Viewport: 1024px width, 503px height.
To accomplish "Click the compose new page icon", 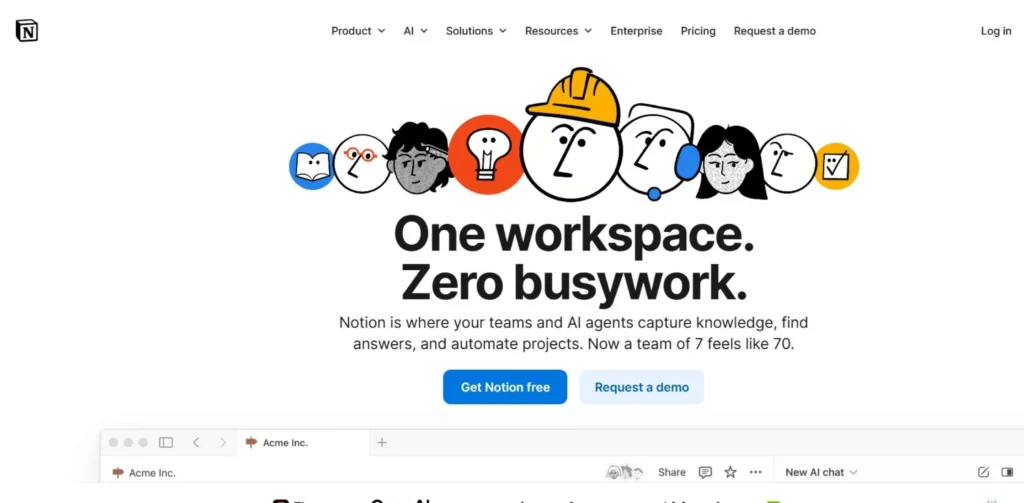I will (x=983, y=472).
